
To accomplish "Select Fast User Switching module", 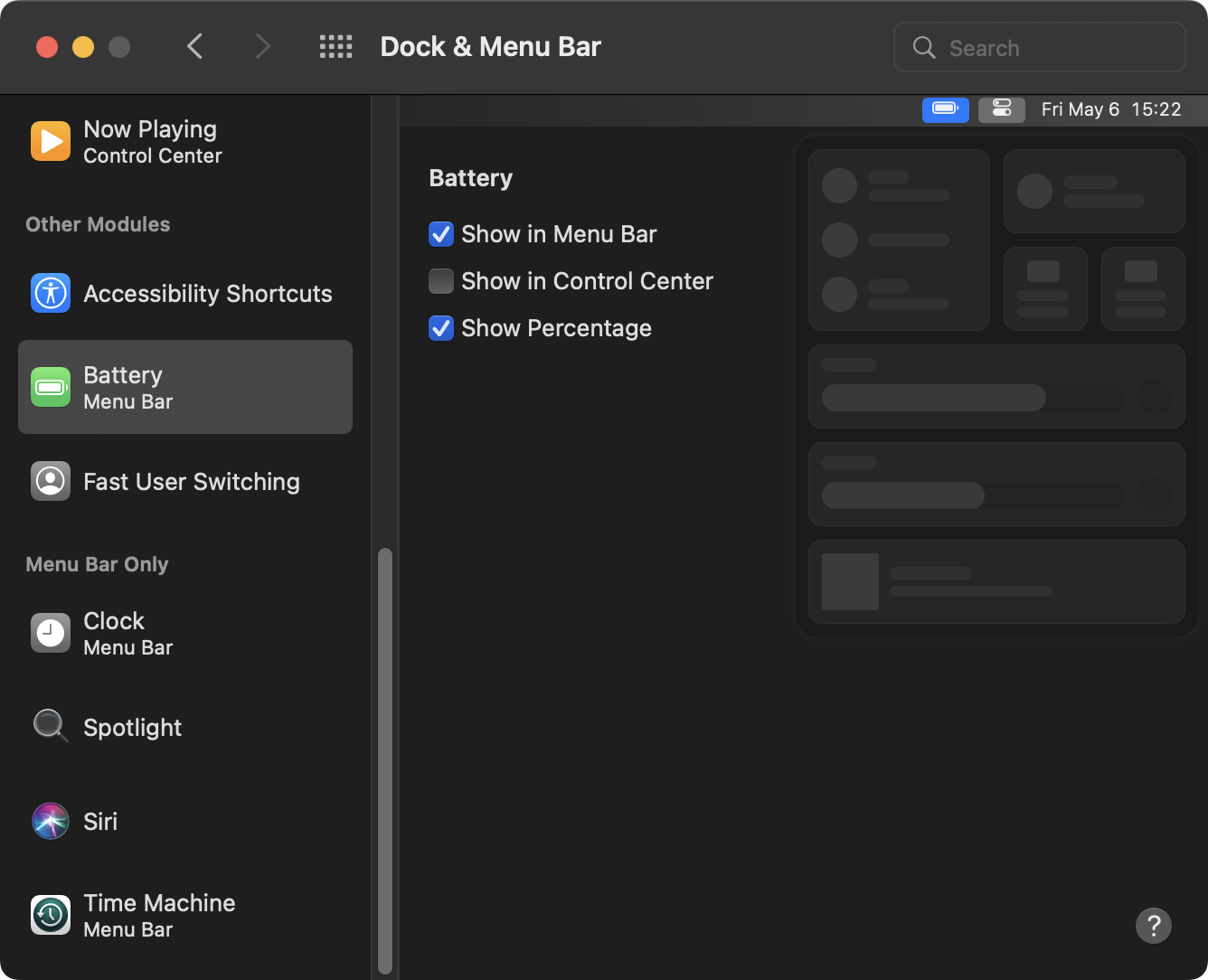I will click(x=185, y=481).
